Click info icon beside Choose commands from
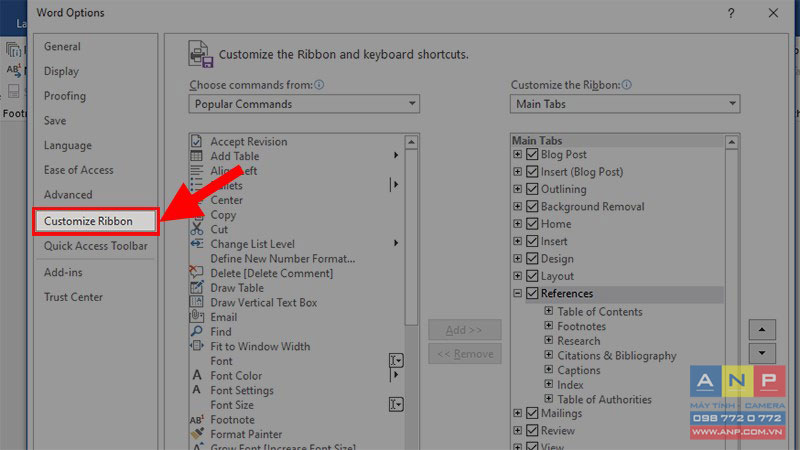This screenshot has height=450, width=800. point(319,85)
